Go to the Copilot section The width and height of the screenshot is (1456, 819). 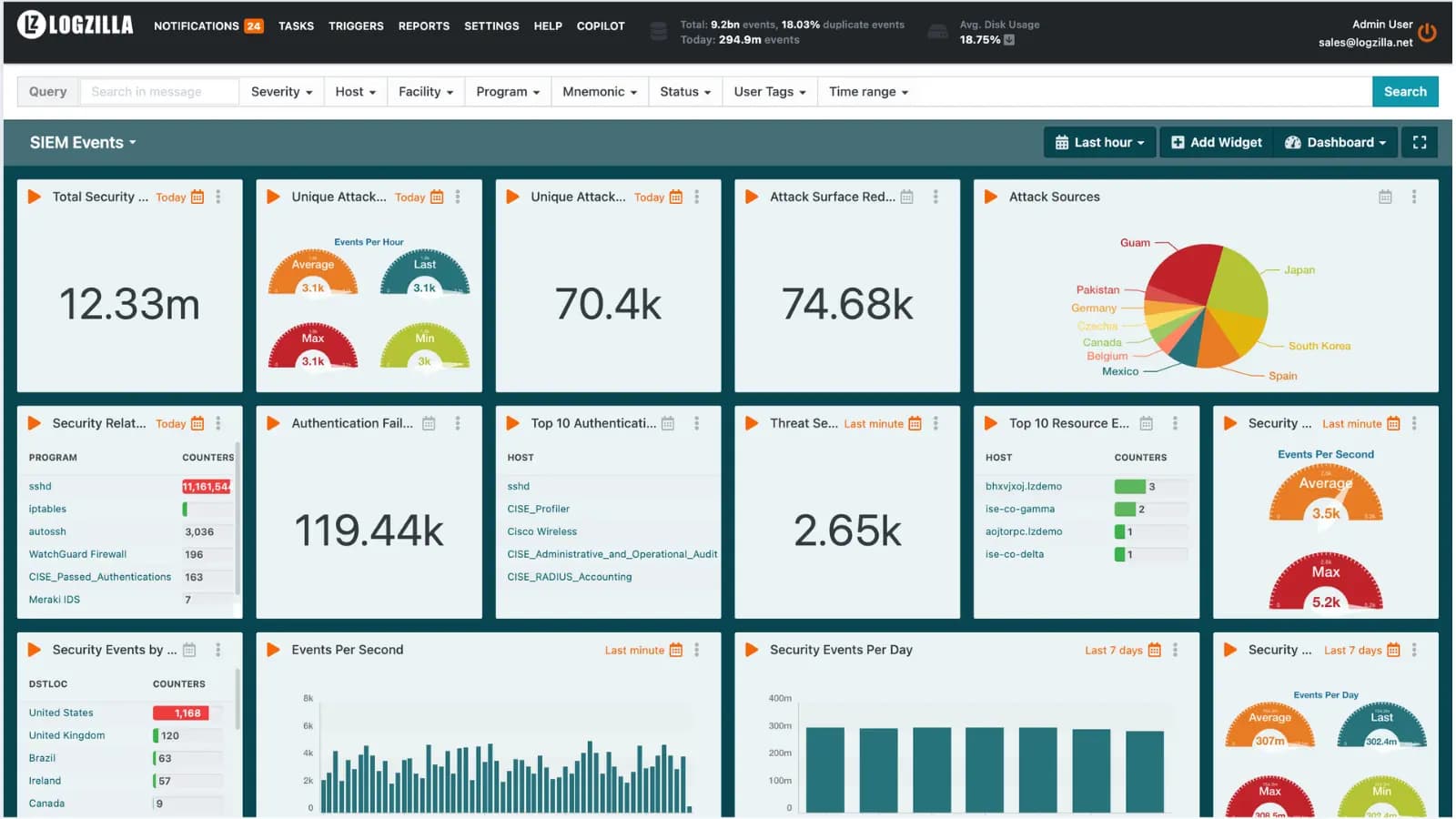pos(601,25)
